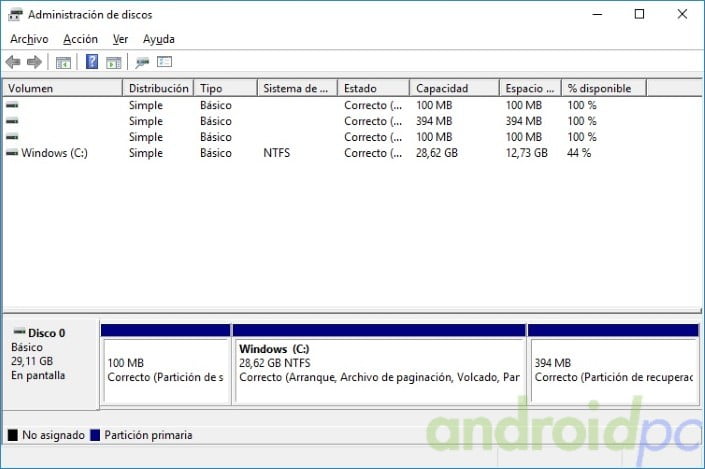Screen dimensions: 705x469
Task: Sort by the Volumen column header
Action: click(62, 88)
